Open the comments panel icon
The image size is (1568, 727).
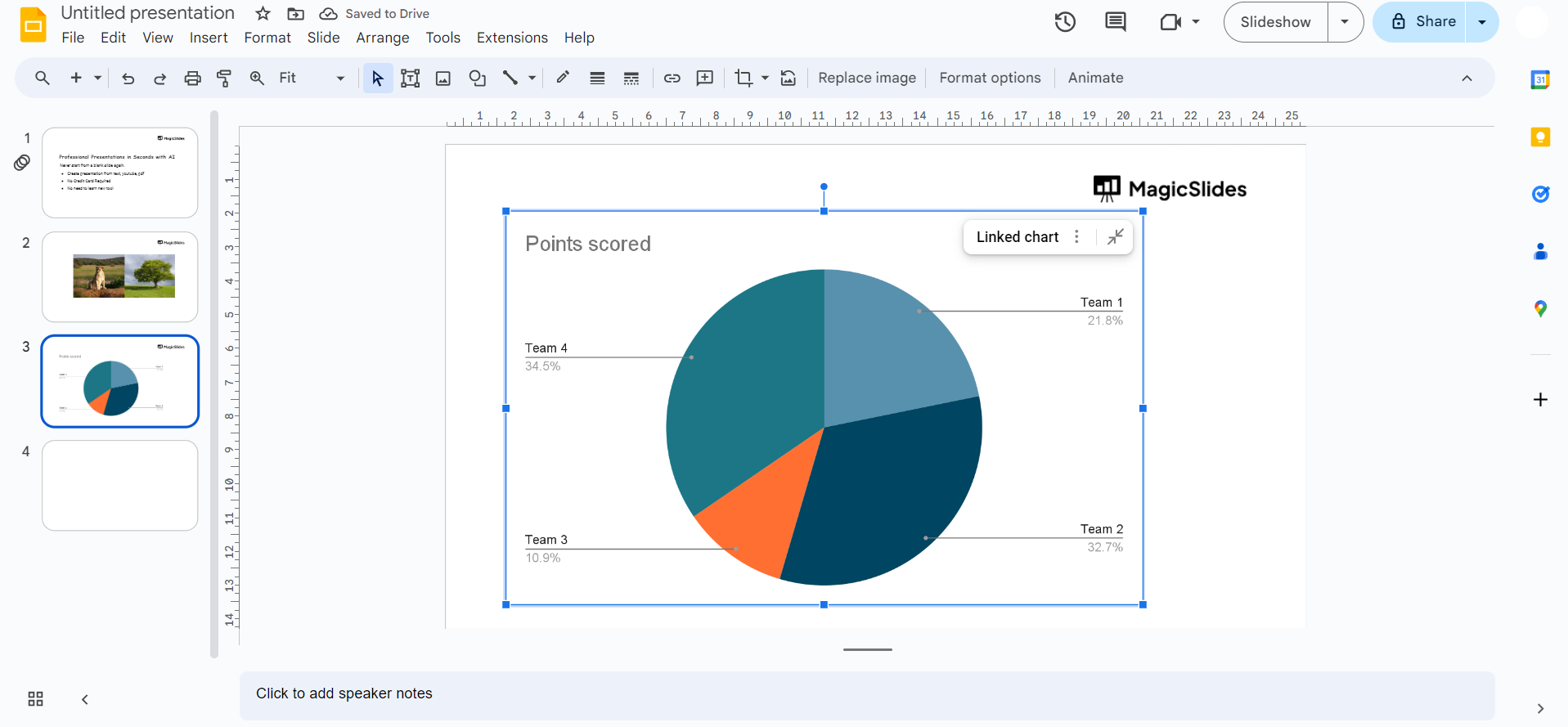tap(1115, 22)
